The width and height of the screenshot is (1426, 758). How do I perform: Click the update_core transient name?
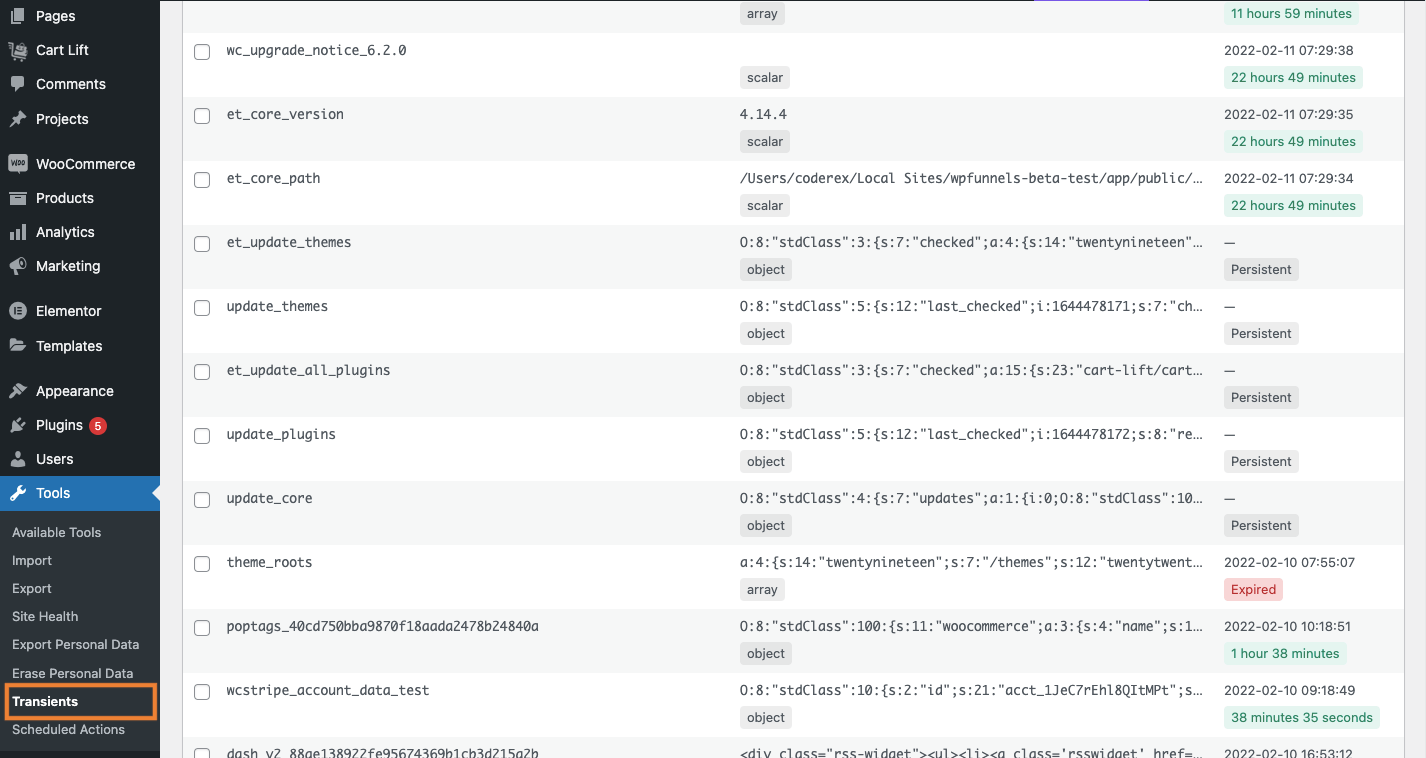(x=270, y=498)
